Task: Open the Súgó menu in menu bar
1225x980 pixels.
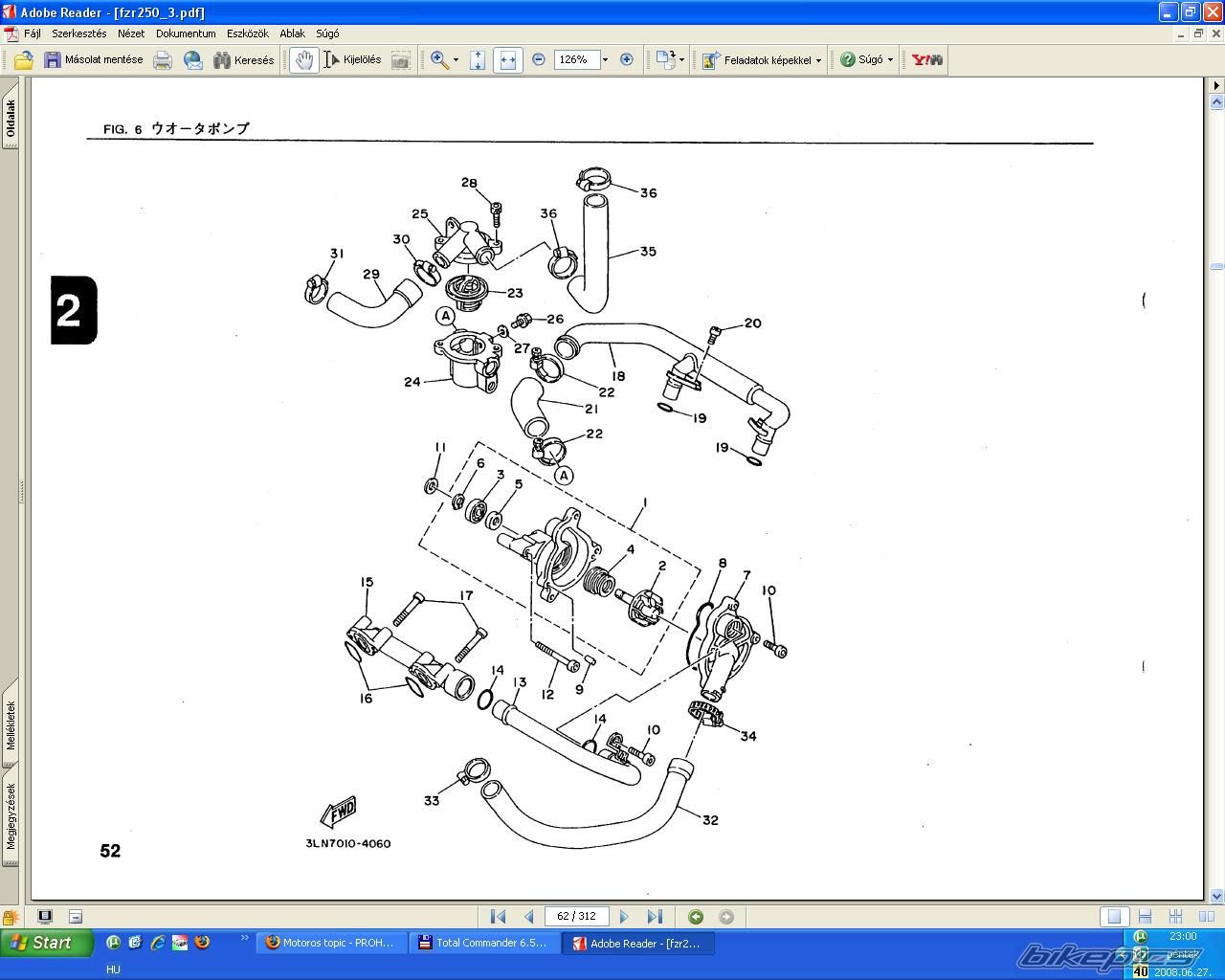Action: pyautogui.click(x=327, y=33)
